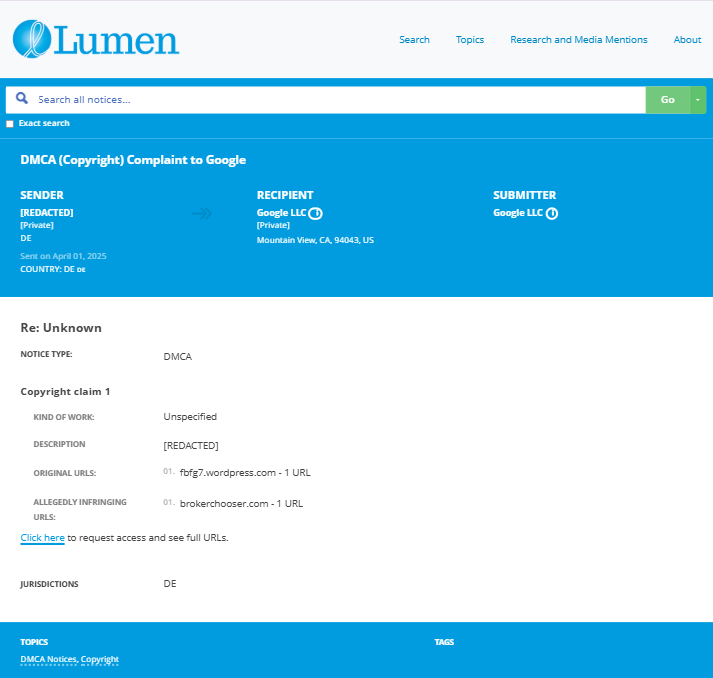Select the Copyright claim 1 heading
The width and height of the screenshot is (713, 678).
click(65, 392)
